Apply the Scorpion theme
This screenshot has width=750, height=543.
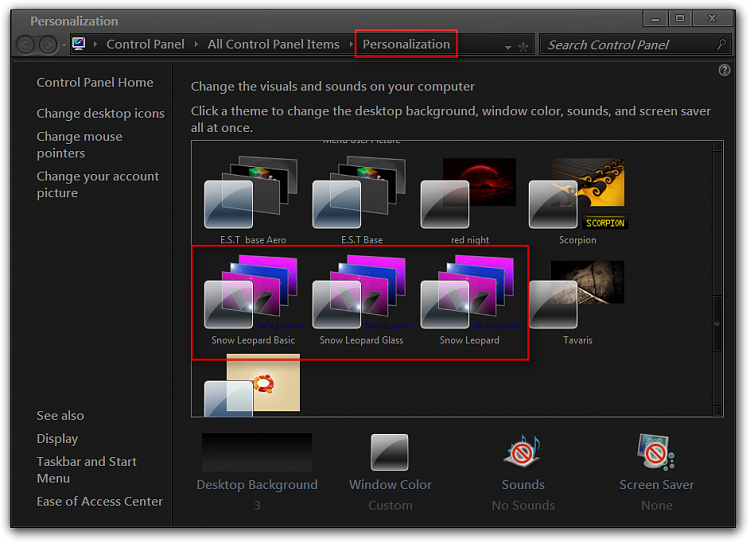pos(578,200)
